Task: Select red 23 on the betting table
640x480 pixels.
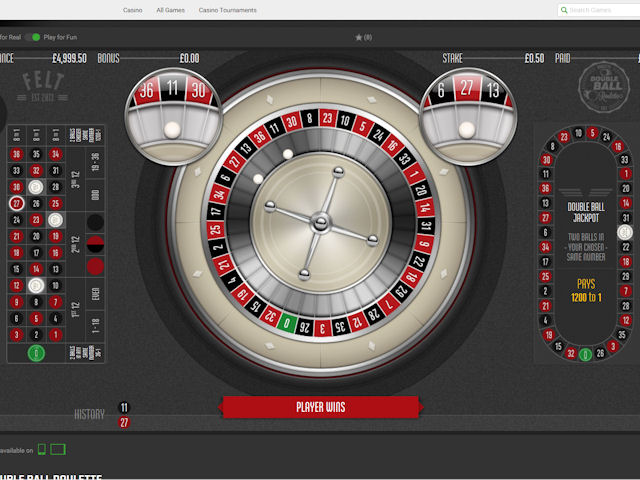Action: (x=36, y=220)
